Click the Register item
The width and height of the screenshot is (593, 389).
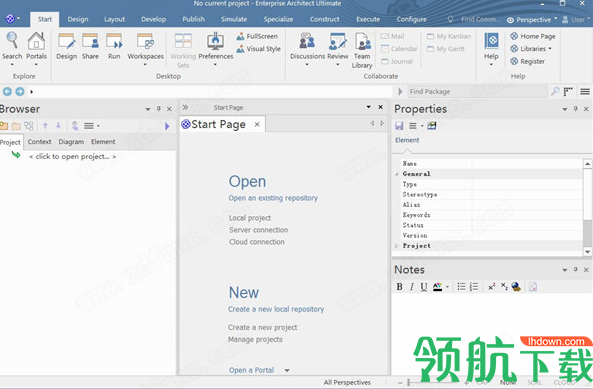tap(528, 61)
